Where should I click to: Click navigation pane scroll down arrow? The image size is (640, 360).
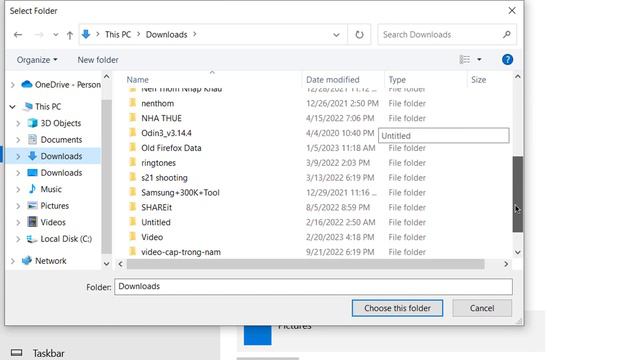[x=107, y=264]
